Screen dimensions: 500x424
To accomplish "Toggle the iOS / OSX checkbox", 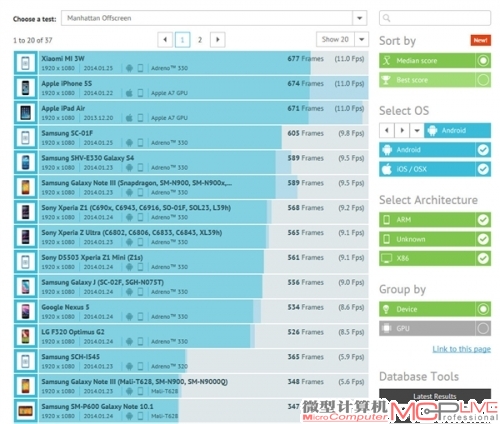I will tap(483, 169).
